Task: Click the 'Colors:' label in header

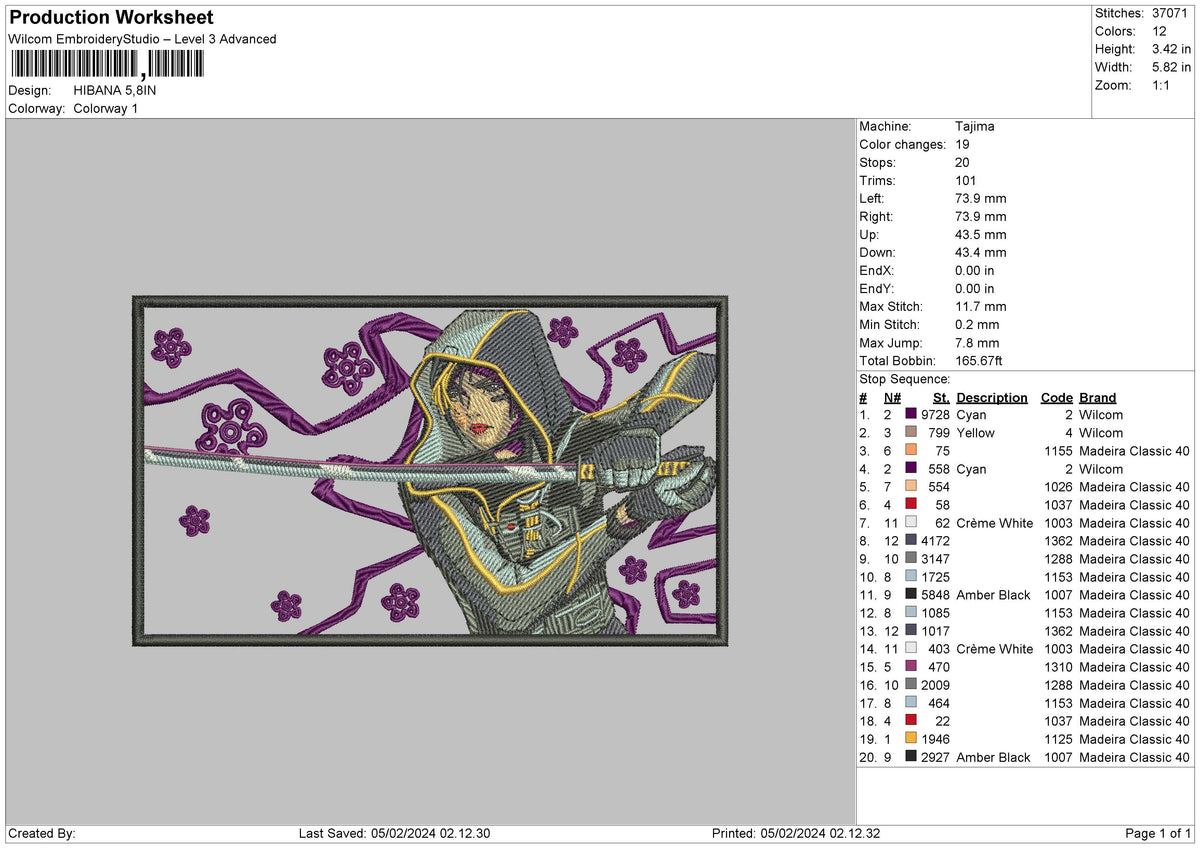Action: (x=1117, y=31)
